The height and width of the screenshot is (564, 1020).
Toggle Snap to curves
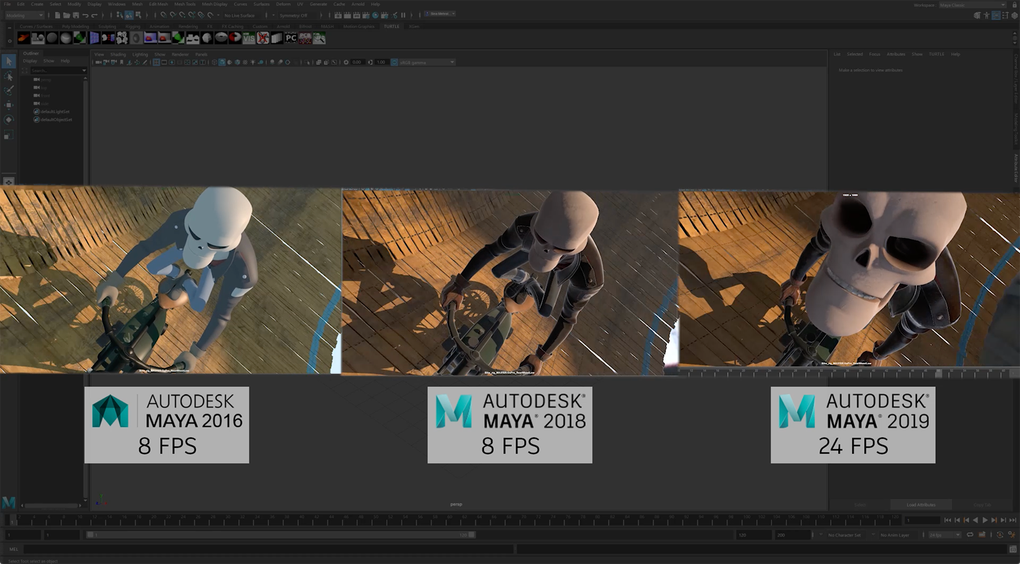coord(172,15)
